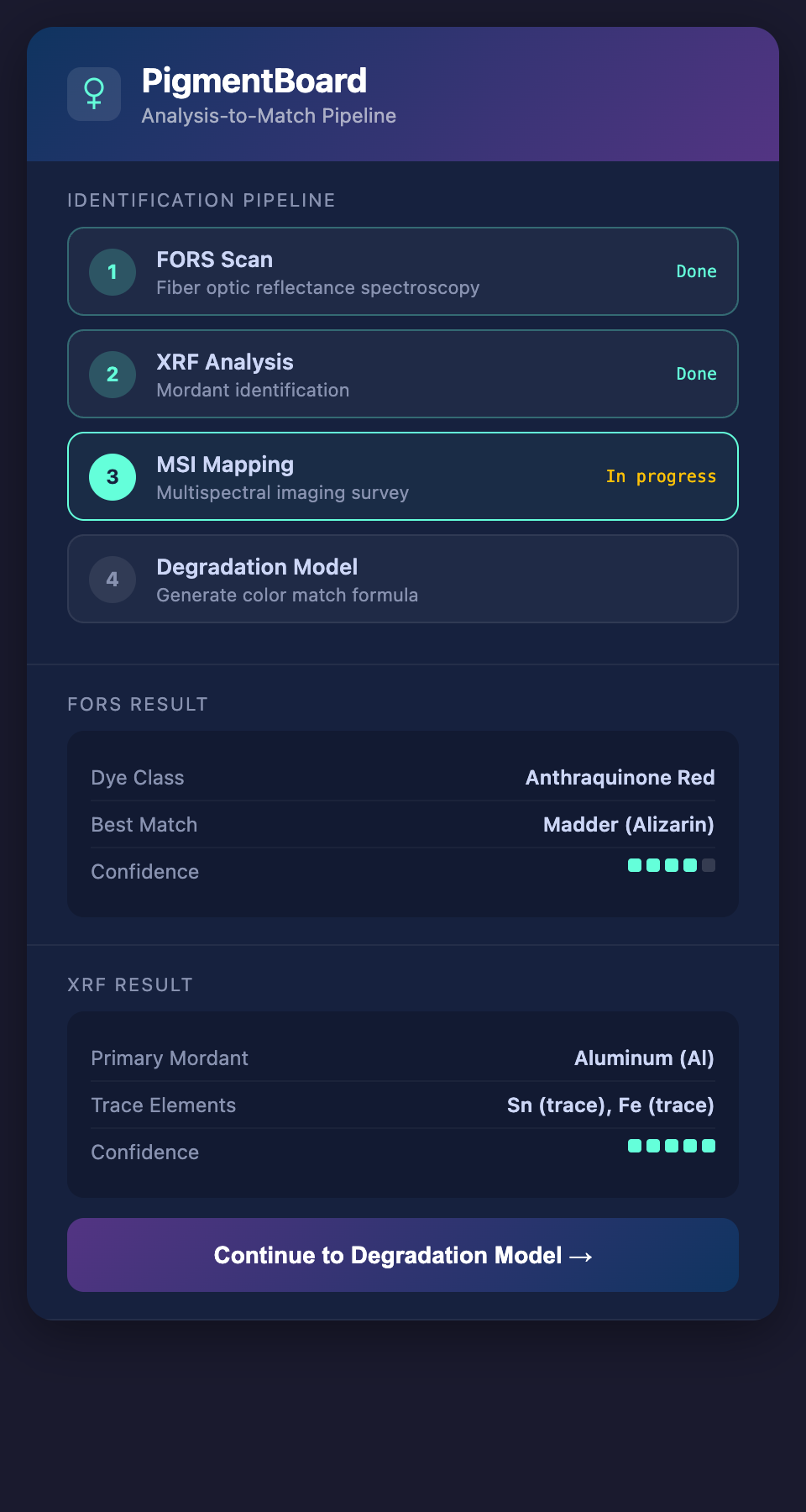
Task: Click the FORS Scan Done status
Action: pyautogui.click(x=696, y=272)
